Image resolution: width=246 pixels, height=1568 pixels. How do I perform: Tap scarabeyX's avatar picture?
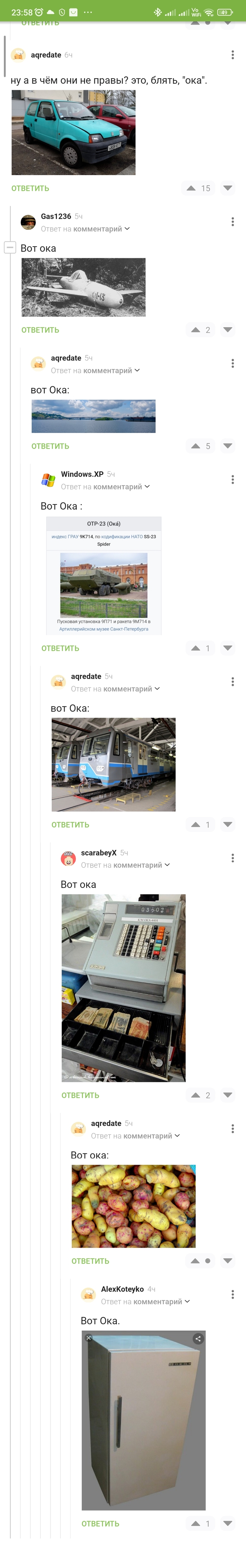[69, 858]
